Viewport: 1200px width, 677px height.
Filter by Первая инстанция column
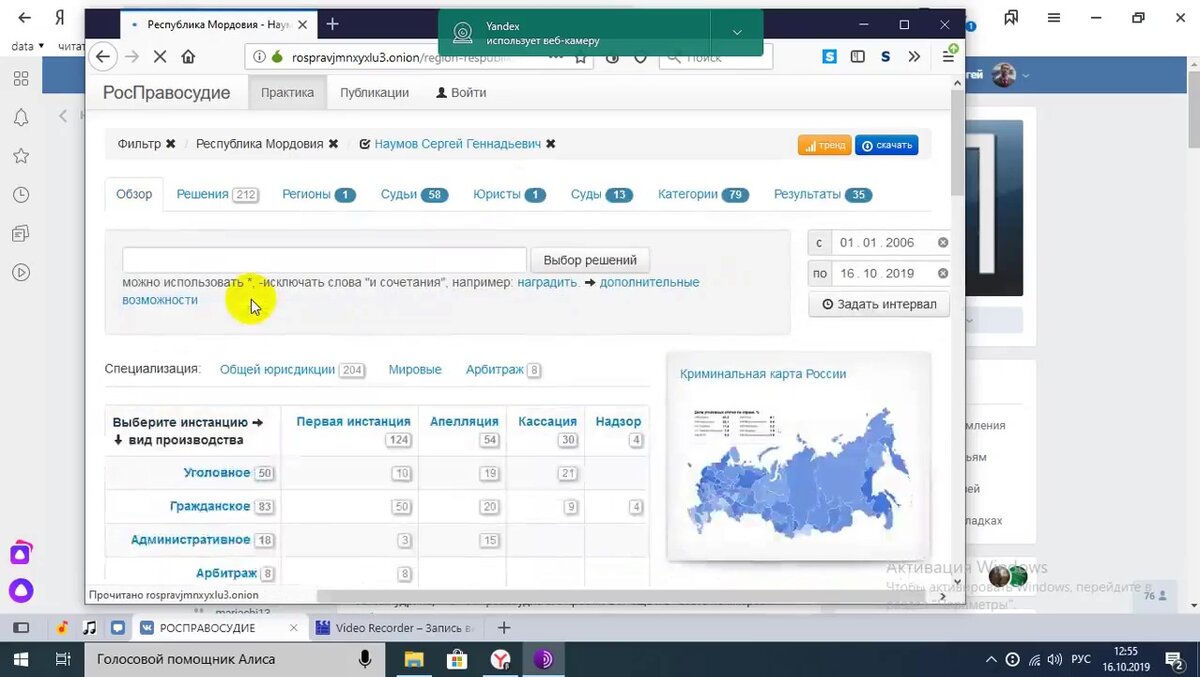tap(353, 422)
